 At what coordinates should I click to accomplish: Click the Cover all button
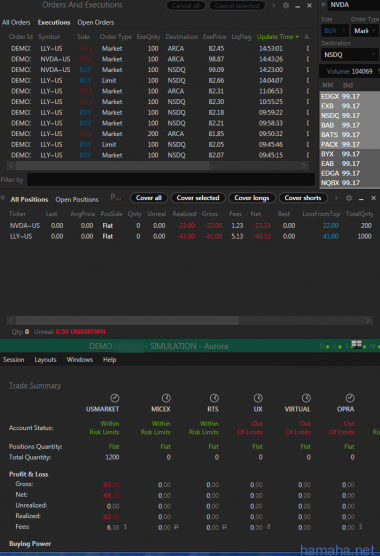tap(149, 198)
